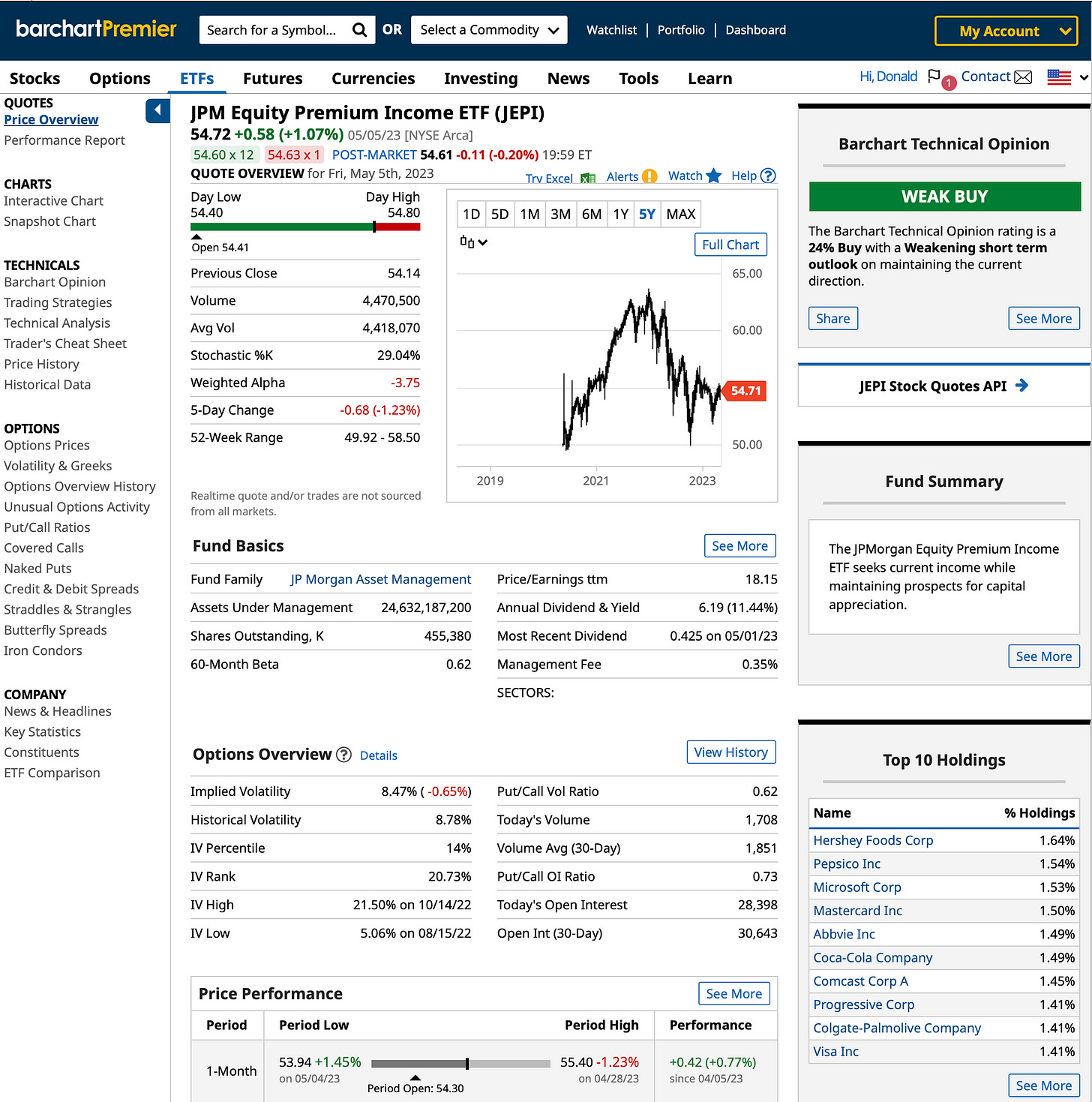This screenshot has height=1102, width=1092.
Task: Click the flag notifications icon with badge
Action: pos(934,77)
